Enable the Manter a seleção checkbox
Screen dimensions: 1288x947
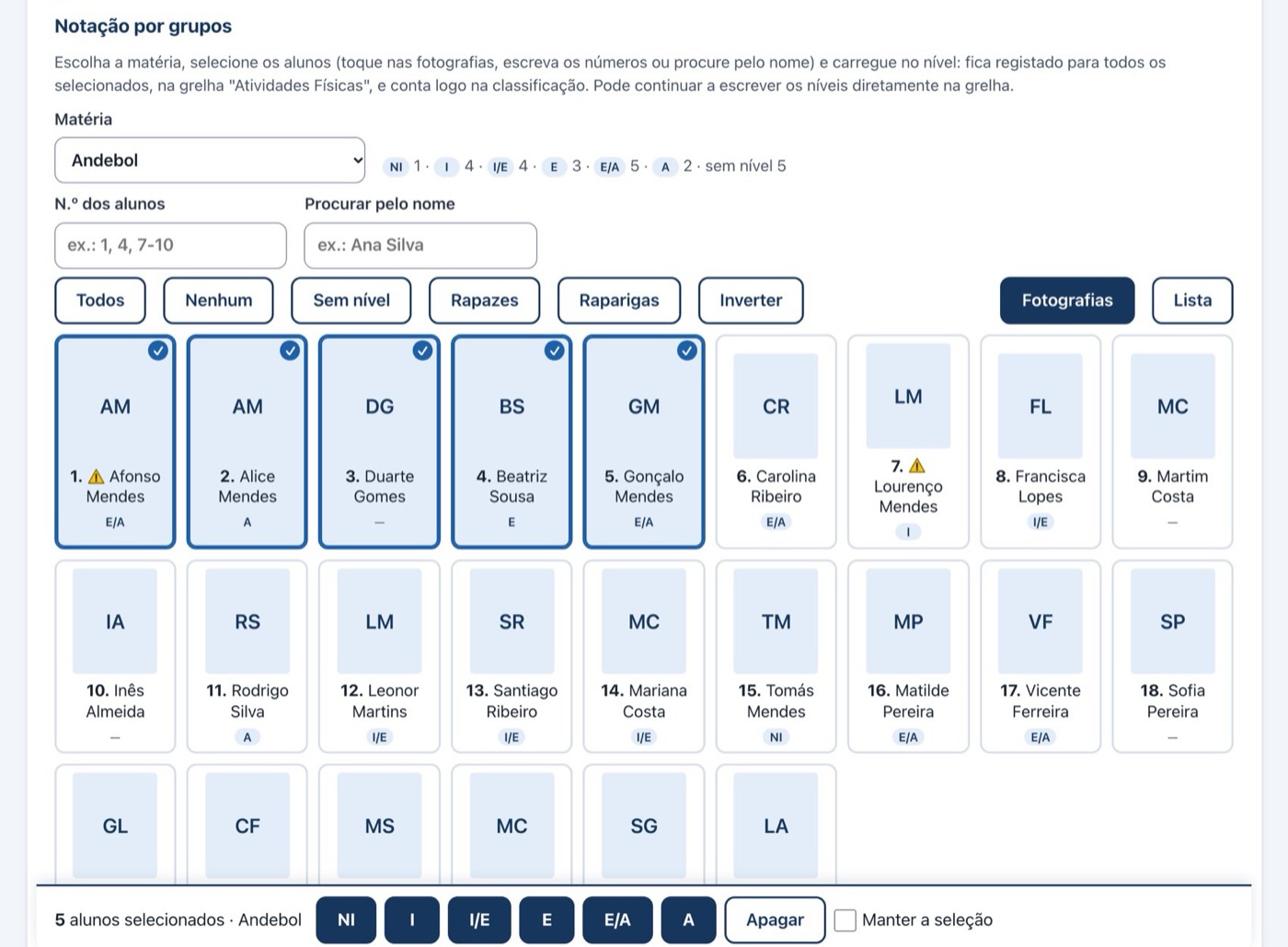point(845,919)
